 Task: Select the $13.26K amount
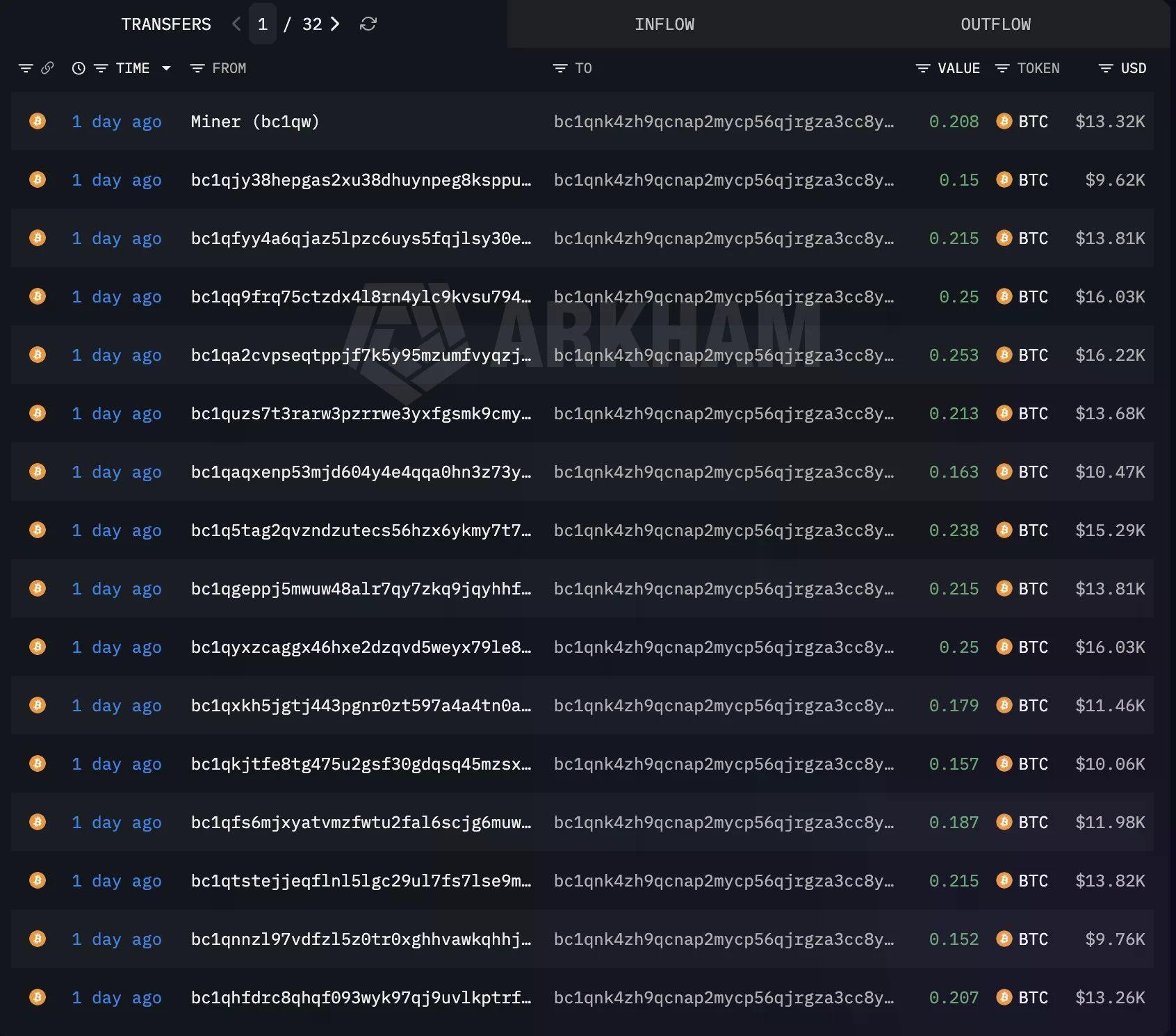pyautogui.click(x=1110, y=998)
